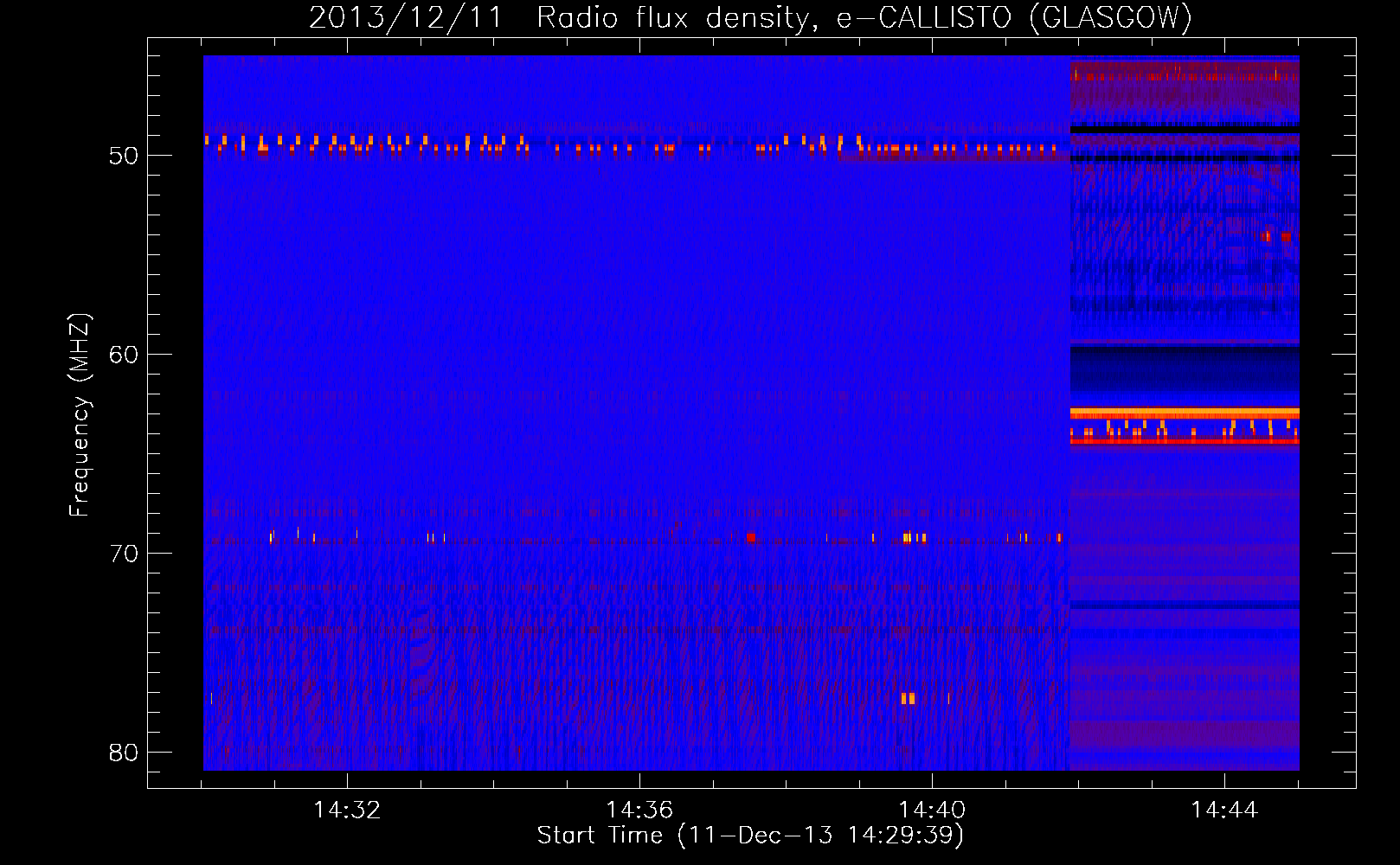Viewport: 1400px width, 865px height.
Task: Click the 70 frequency tick label
Action: coord(124,554)
